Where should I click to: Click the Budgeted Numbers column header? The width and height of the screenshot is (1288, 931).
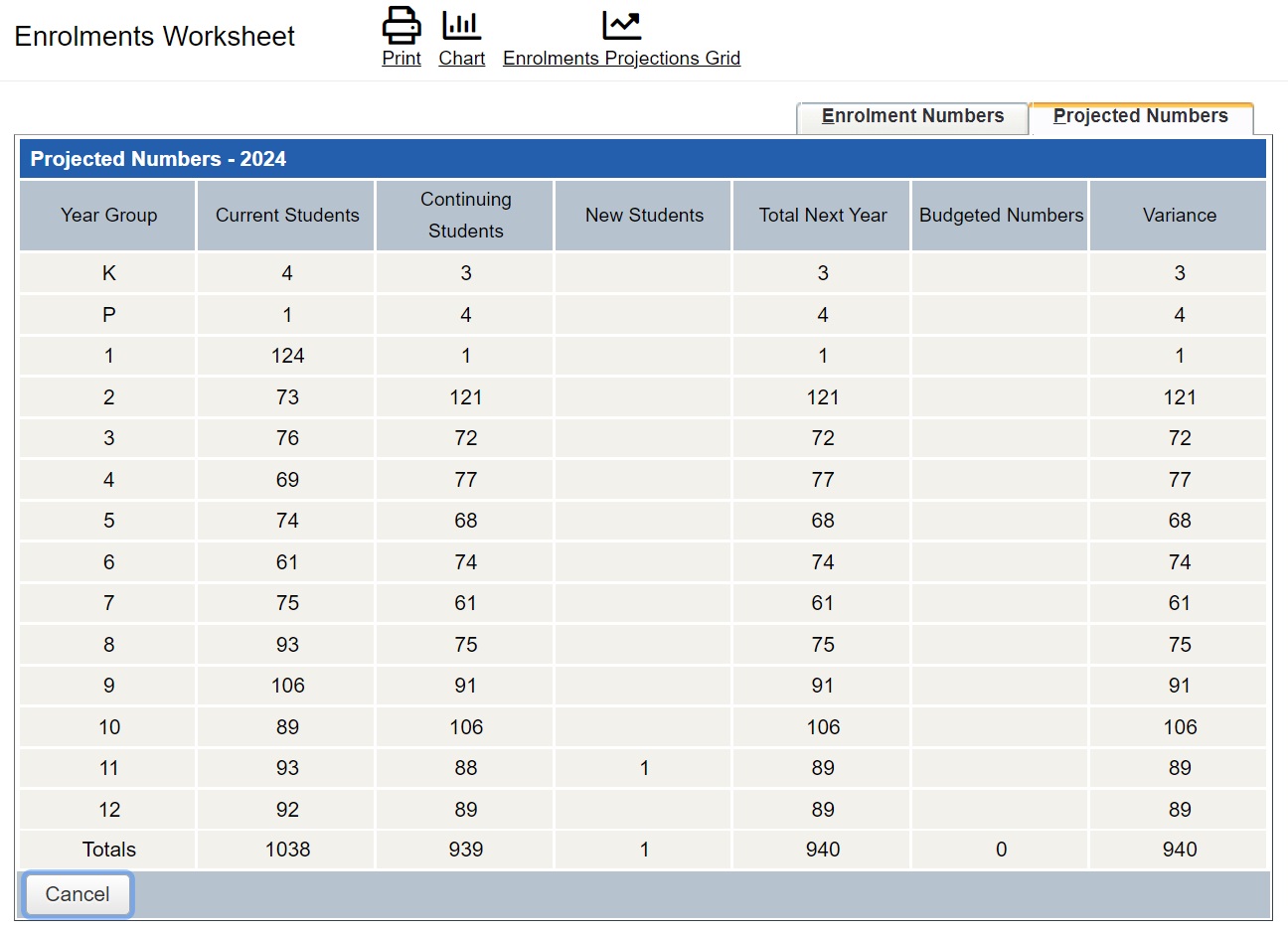tap(1001, 216)
